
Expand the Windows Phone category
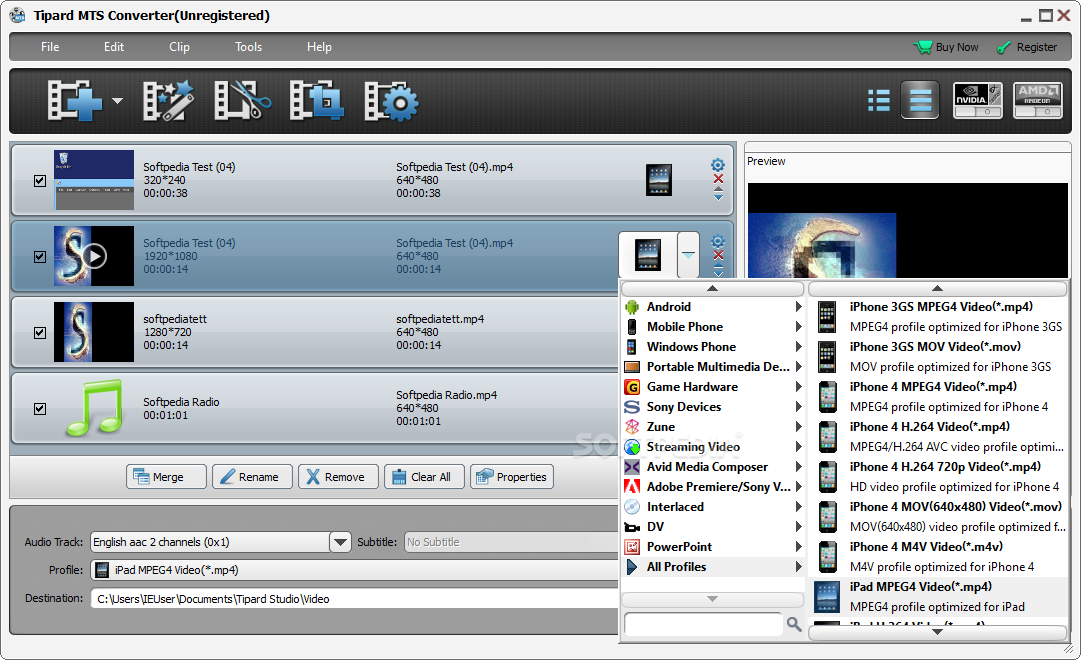[714, 347]
